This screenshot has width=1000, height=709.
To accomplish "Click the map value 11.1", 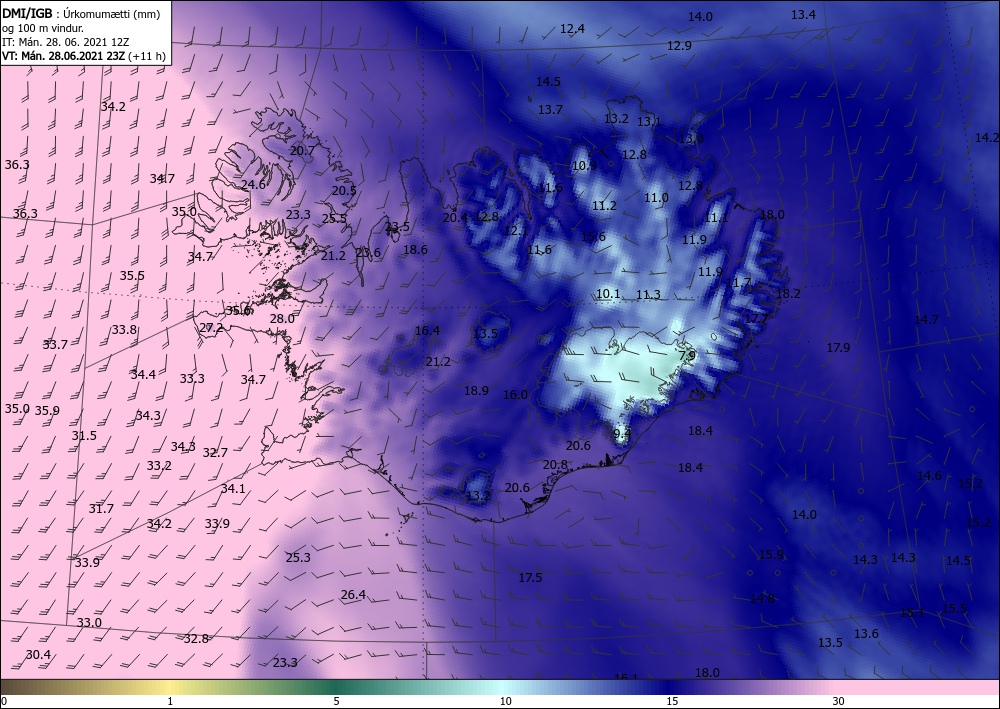I will [x=716, y=218].
